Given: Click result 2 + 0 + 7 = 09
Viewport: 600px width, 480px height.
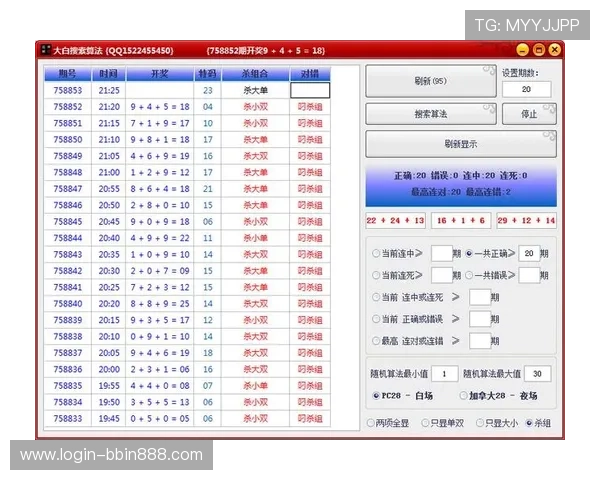Looking at the screenshot, I should 160,271.
